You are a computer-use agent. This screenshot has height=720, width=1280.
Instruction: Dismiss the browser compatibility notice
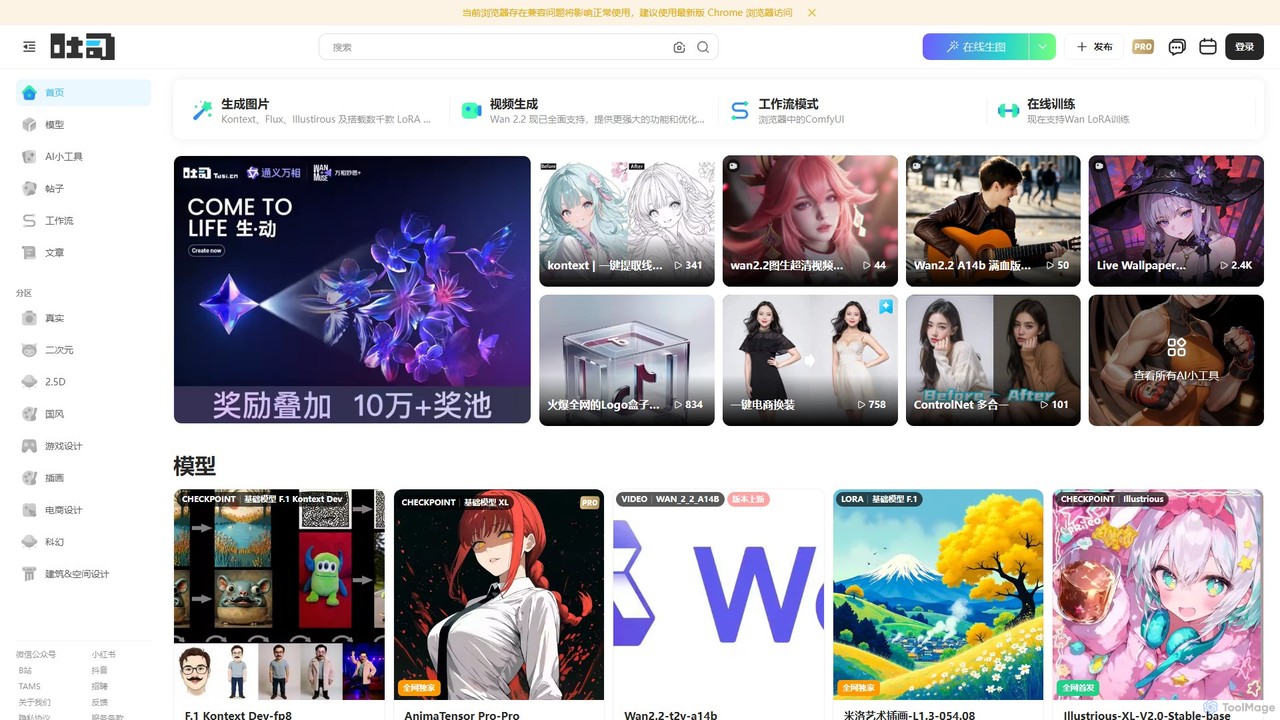pos(812,13)
